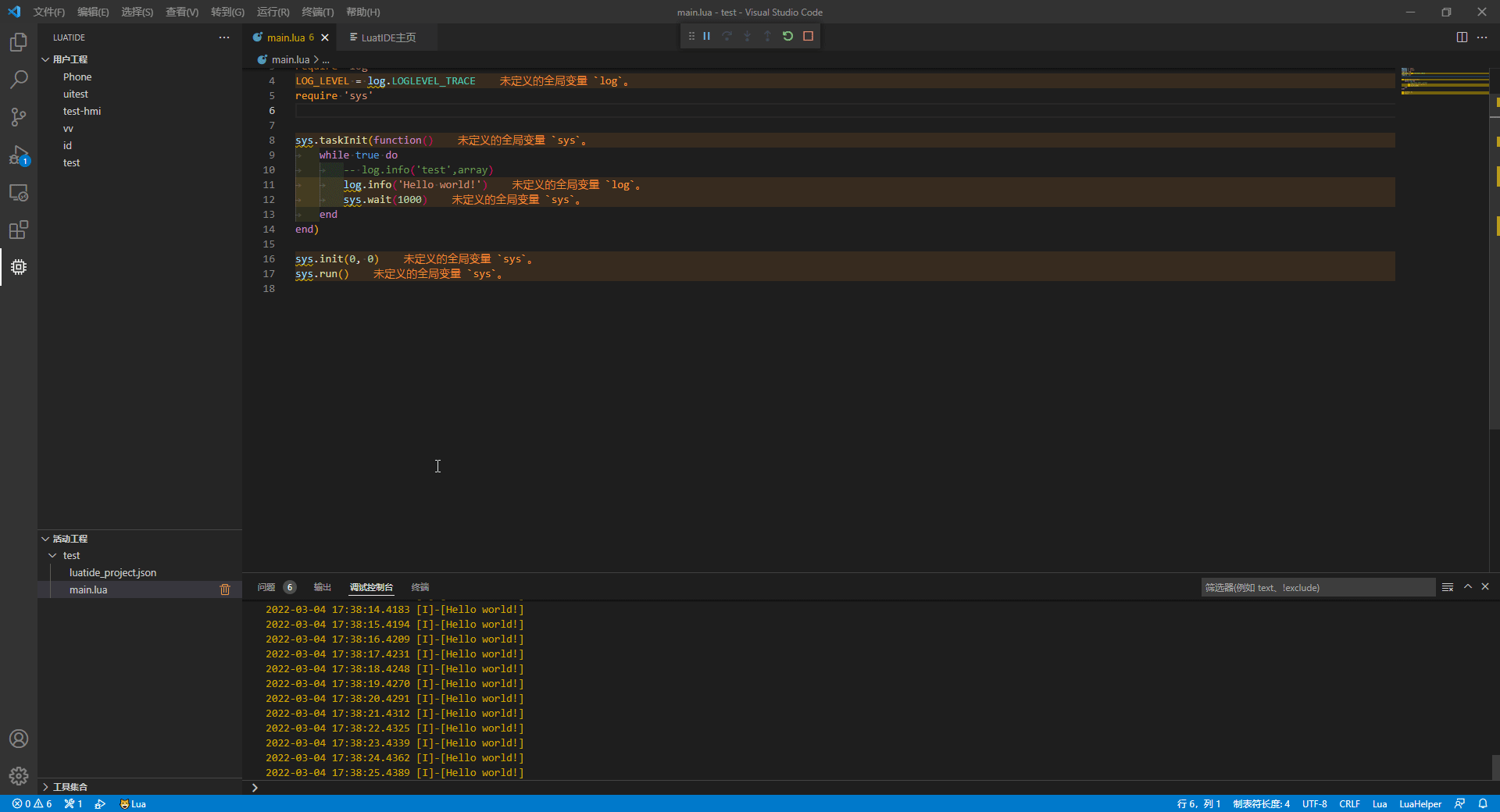
Task: Open the 选择(S) menu
Action: click(x=137, y=12)
